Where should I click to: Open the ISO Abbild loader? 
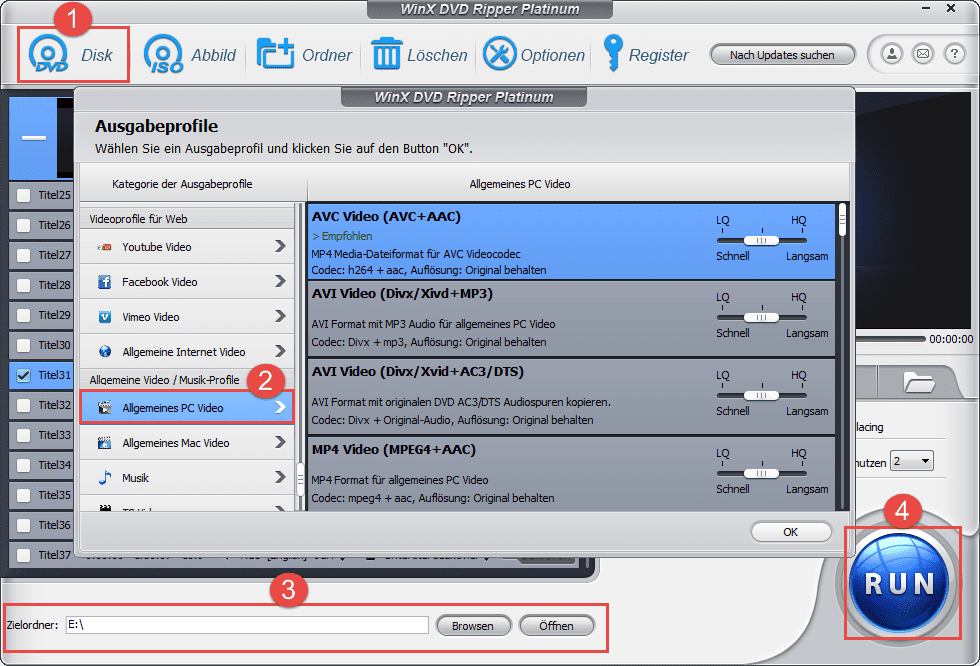164,54
